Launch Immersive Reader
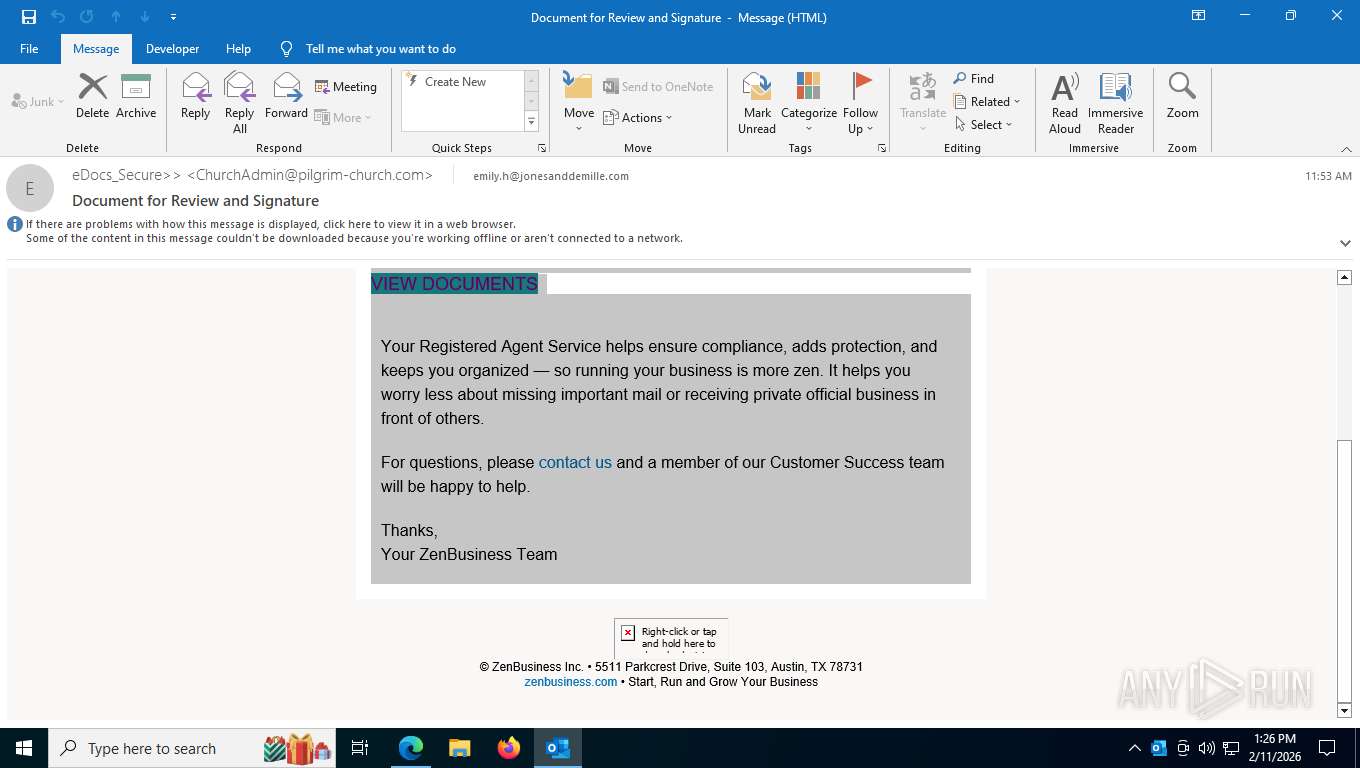This screenshot has width=1360, height=768. point(1116,102)
